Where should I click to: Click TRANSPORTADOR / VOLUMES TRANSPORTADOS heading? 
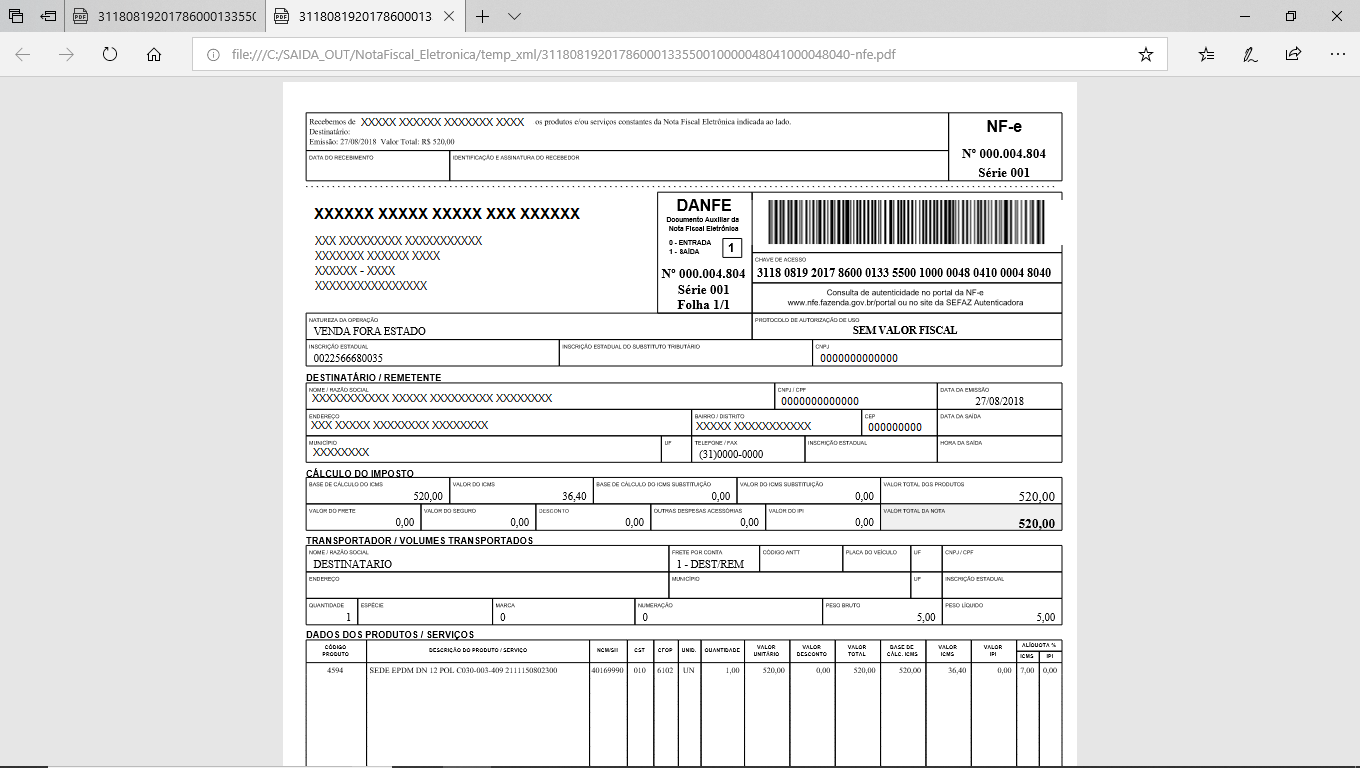click(x=419, y=541)
